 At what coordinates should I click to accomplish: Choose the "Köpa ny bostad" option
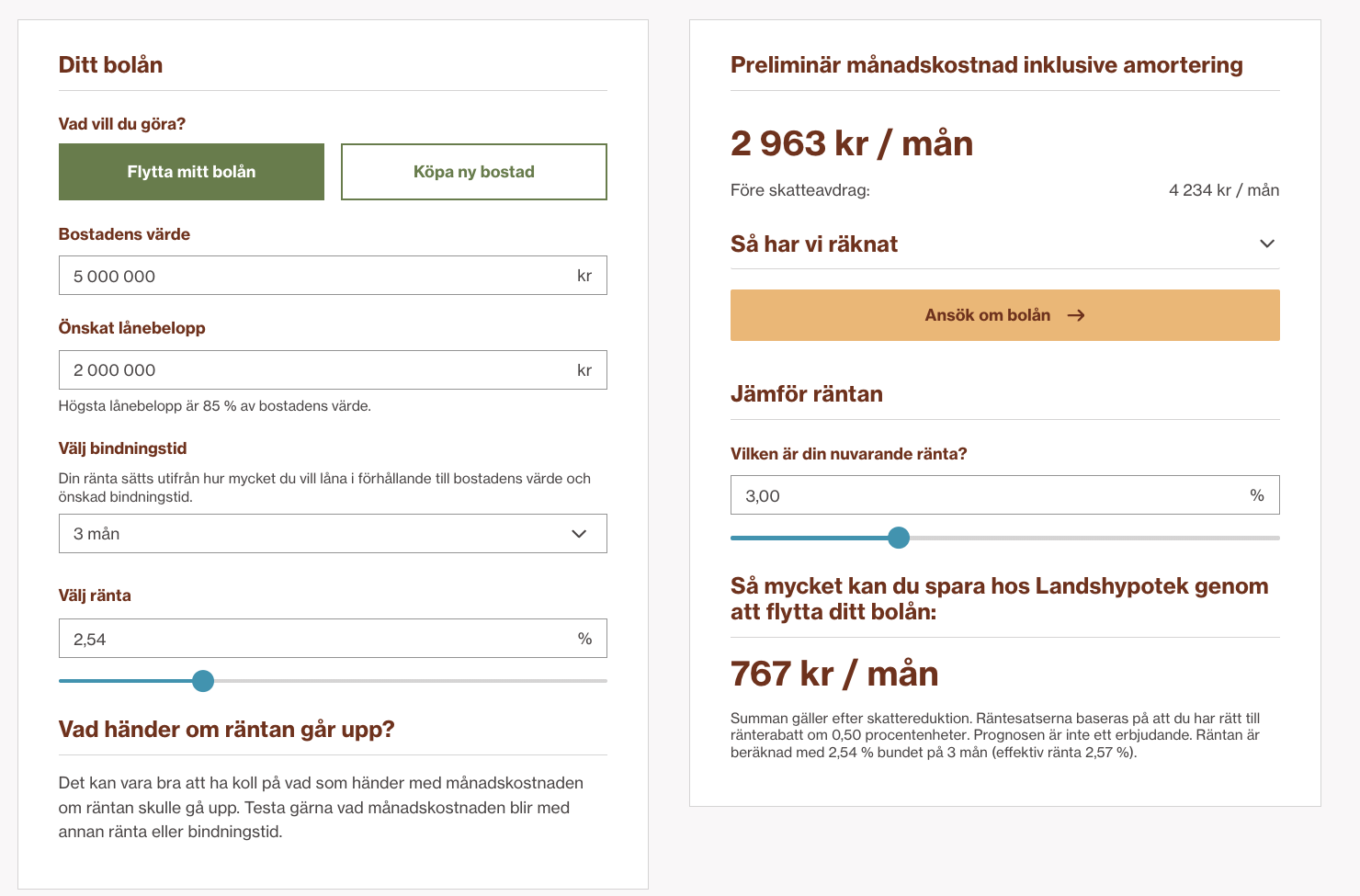[474, 172]
